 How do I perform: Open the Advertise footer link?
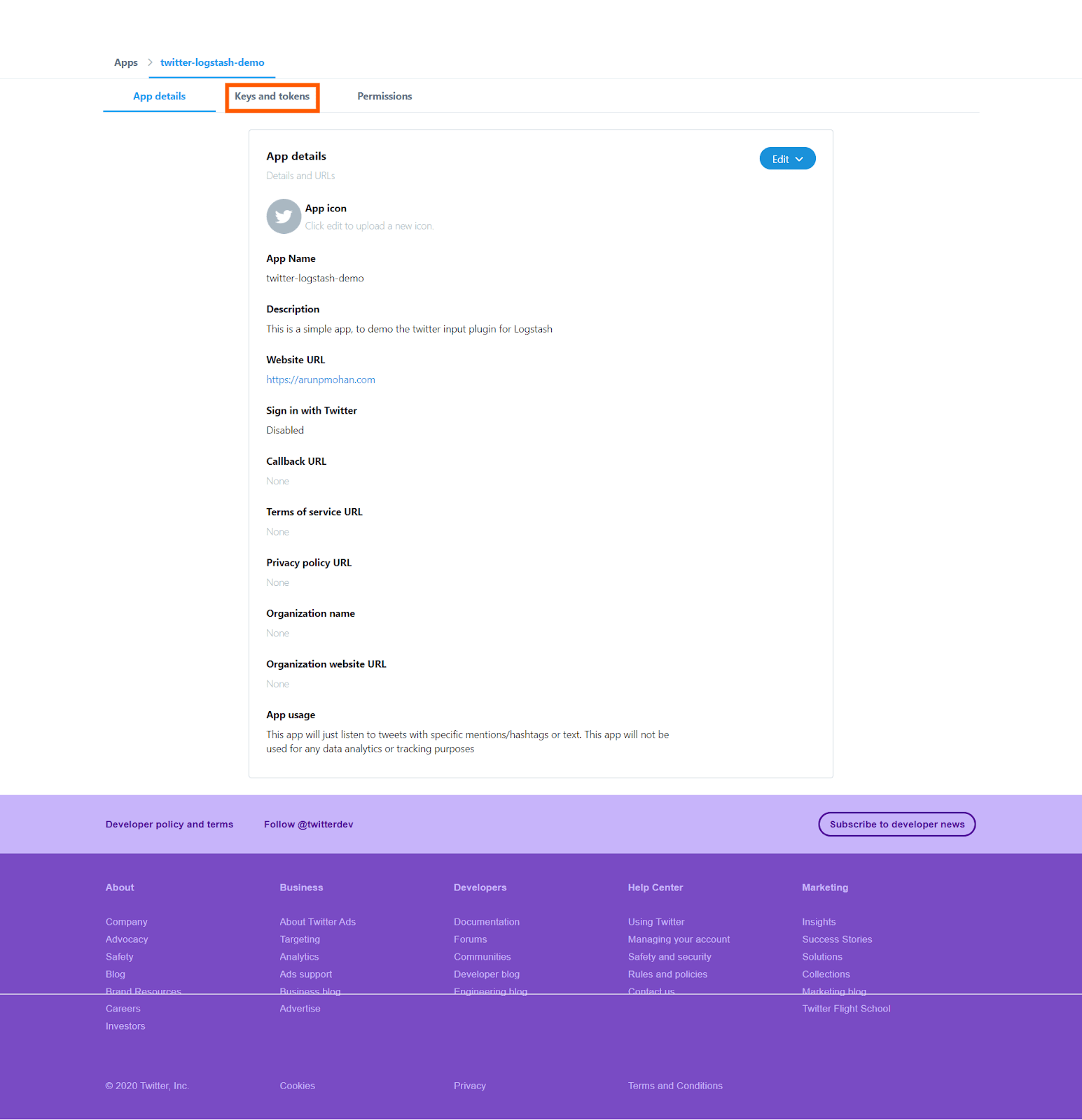click(x=300, y=1009)
